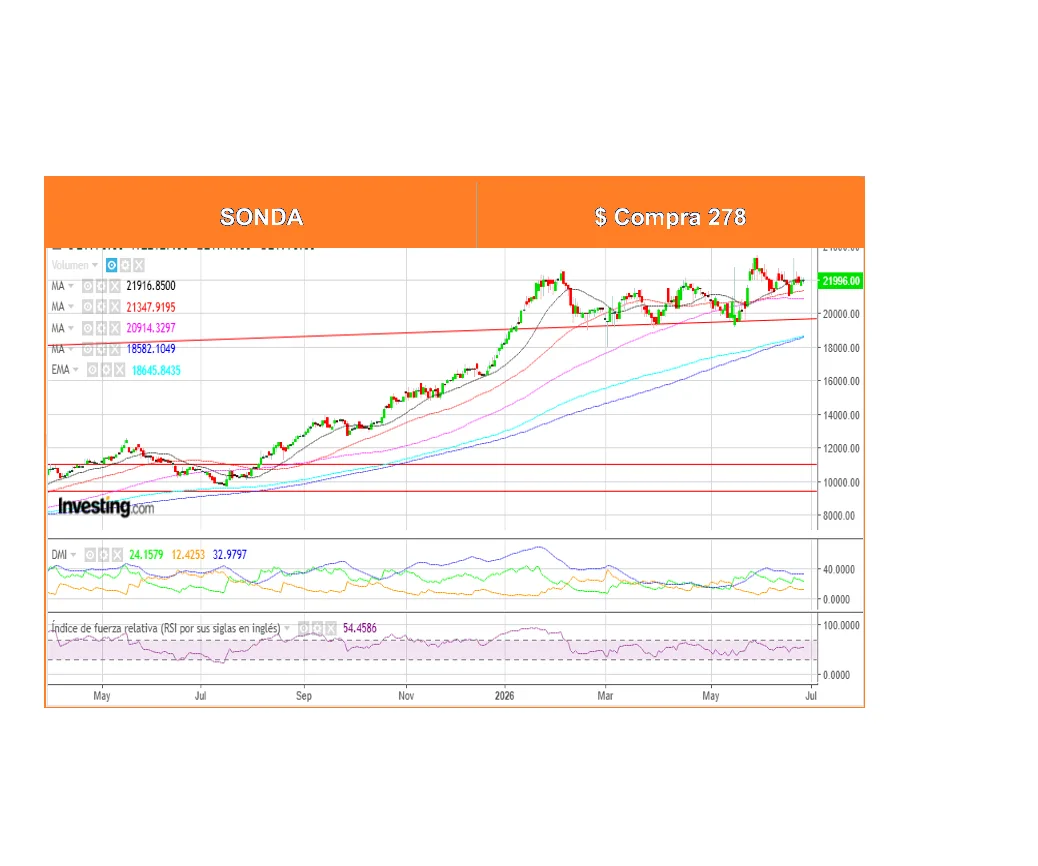Remove the Volumen indicator with its X icon

(x=138, y=265)
